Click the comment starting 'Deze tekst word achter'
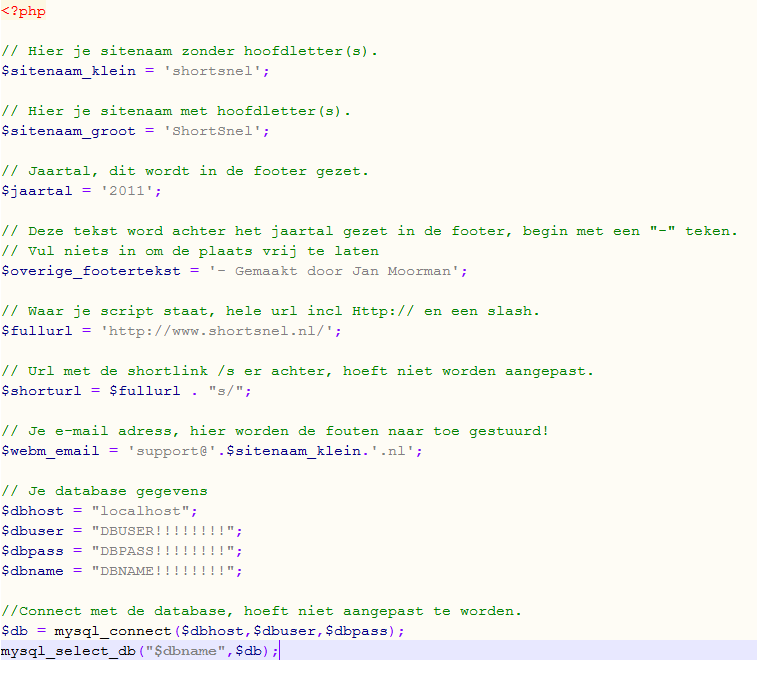The image size is (757, 673). (370, 231)
